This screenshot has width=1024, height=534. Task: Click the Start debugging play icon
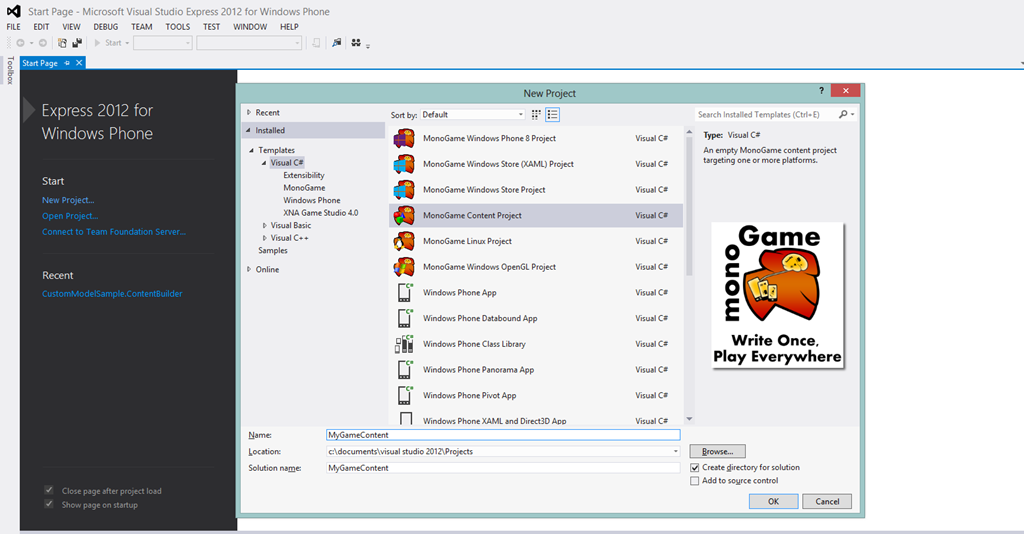[x=97, y=43]
